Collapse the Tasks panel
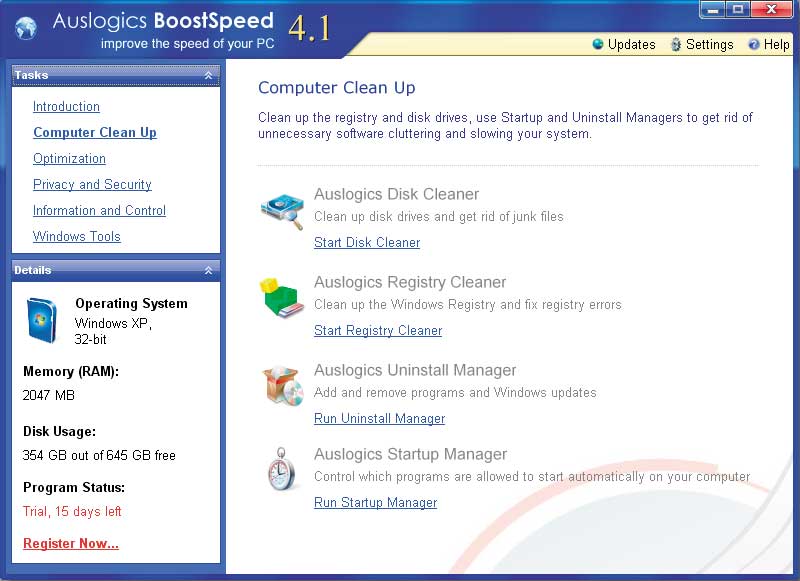Viewport: 800px width, 581px height. [x=208, y=75]
